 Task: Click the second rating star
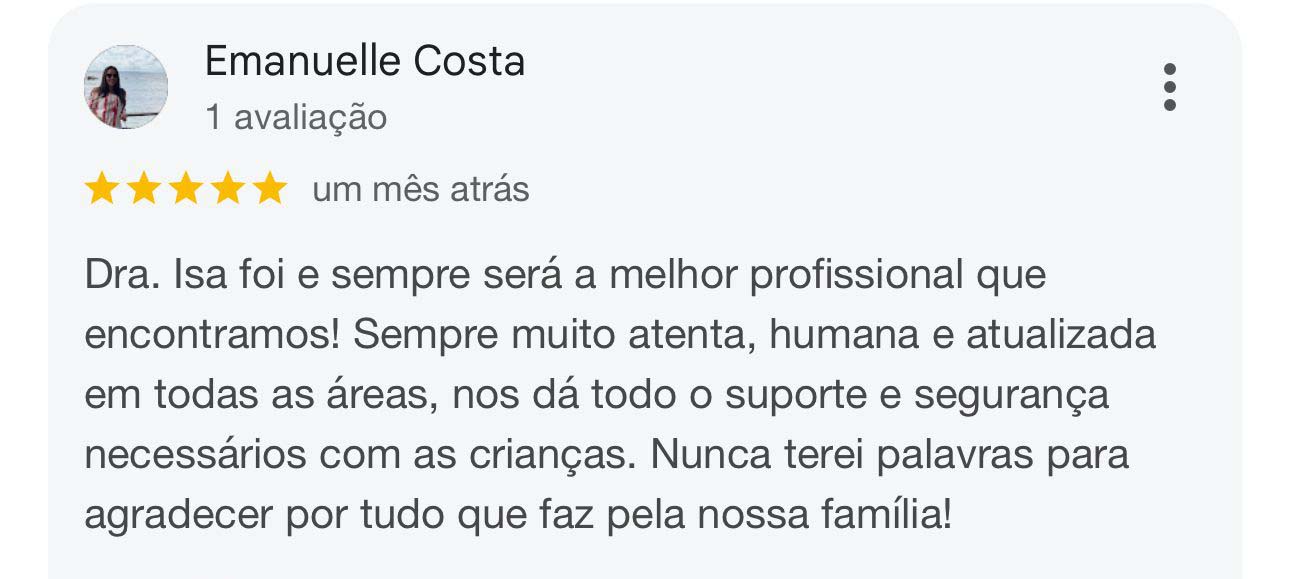(143, 189)
